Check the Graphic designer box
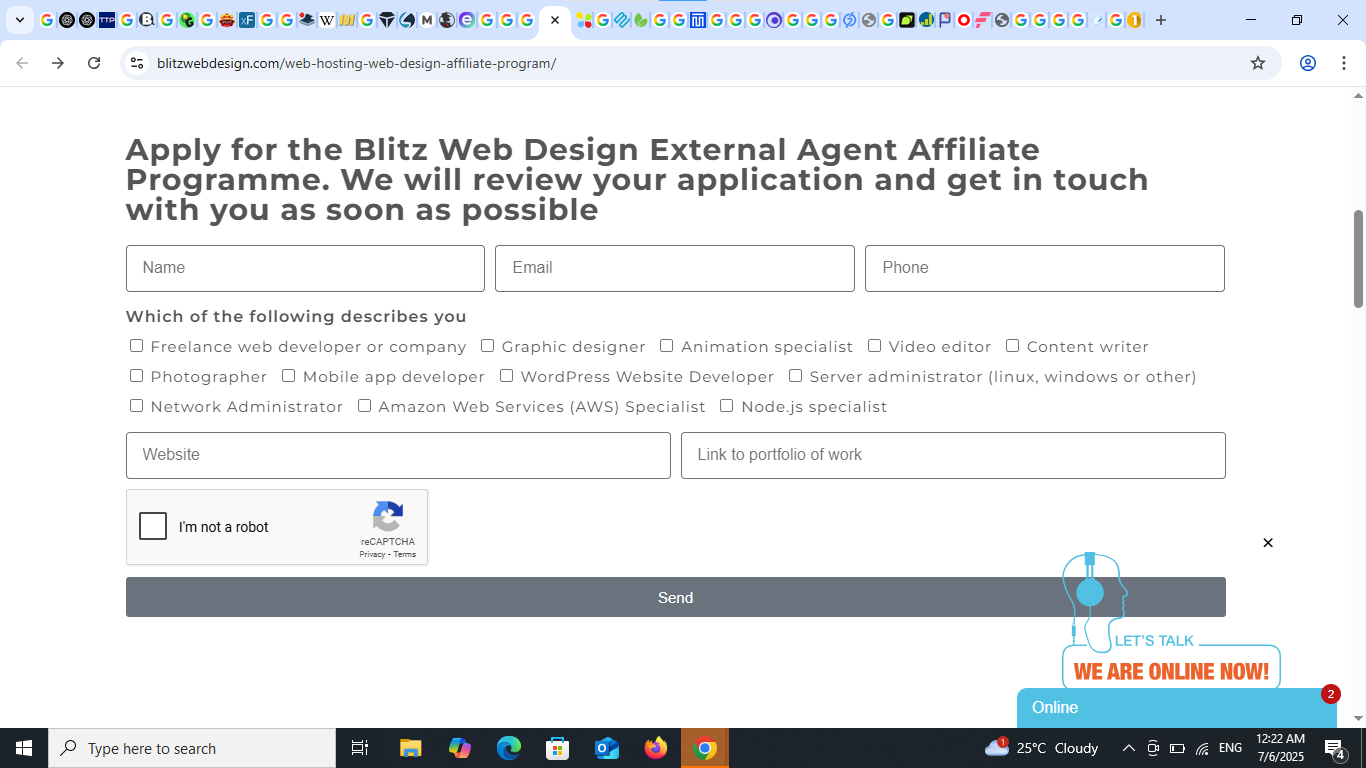 pyautogui.click(x=488, y=346)
